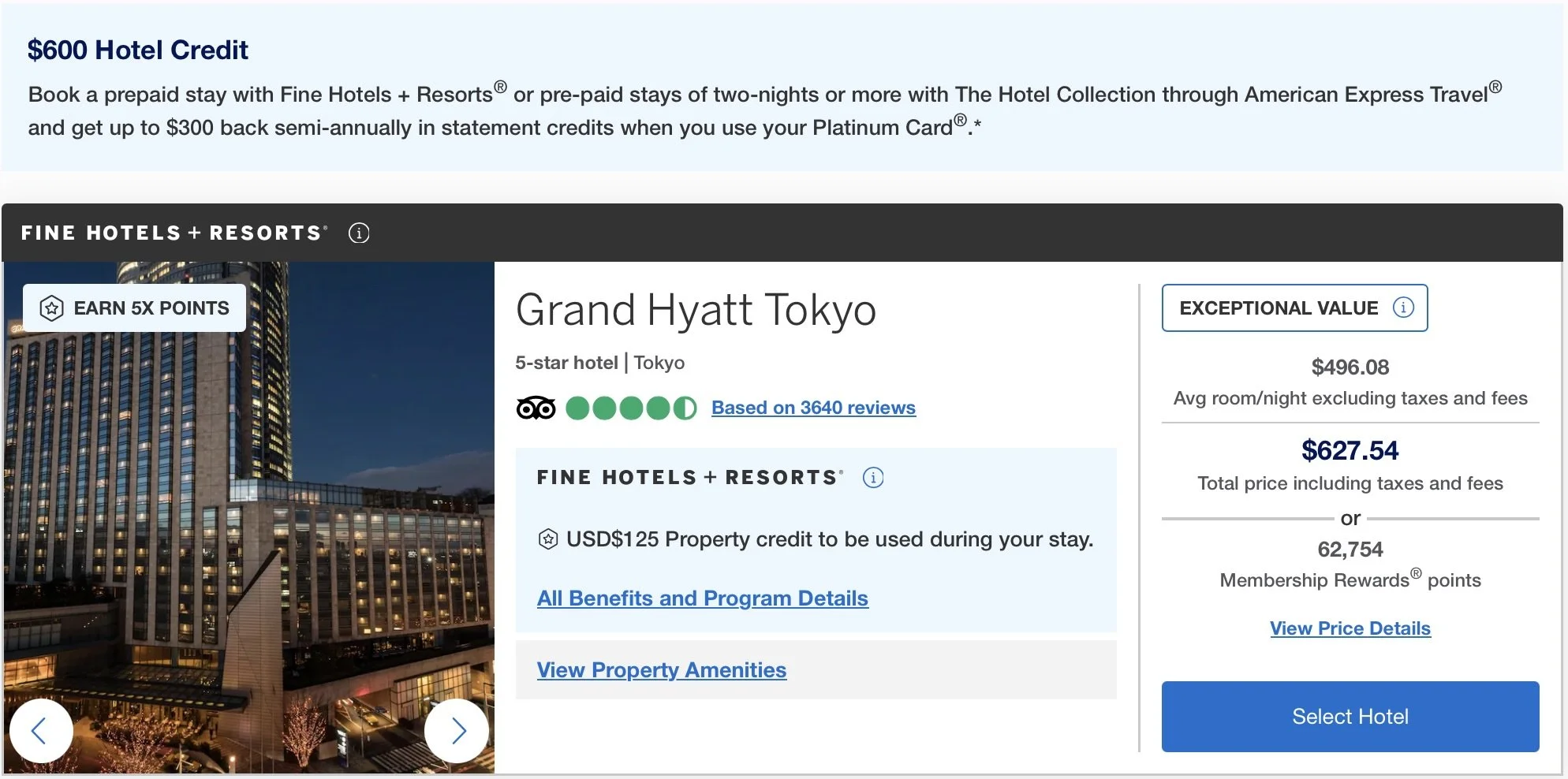Click the $496.08 average nightly rate
Image resolution: width=1568 pixels, height=779 pixels.
[1350, 367]
